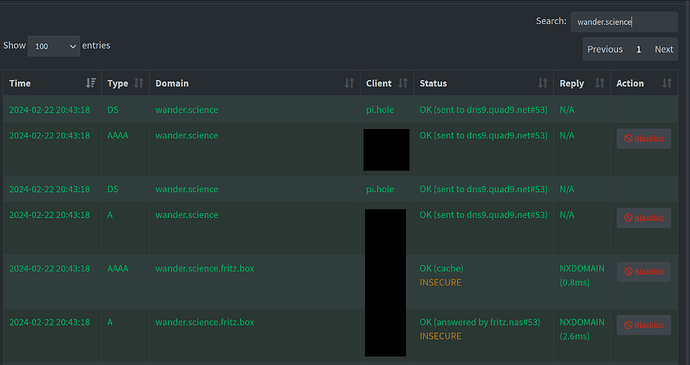The height and width of the screenshot is (365, 690).
Task: Blacklist the A wander.science query
Action: pos(644,218)
